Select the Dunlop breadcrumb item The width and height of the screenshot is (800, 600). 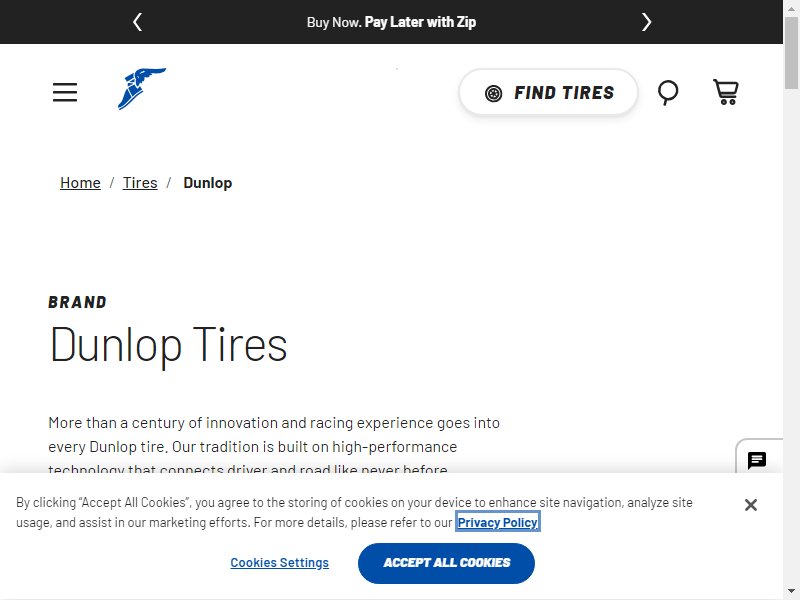208,183
